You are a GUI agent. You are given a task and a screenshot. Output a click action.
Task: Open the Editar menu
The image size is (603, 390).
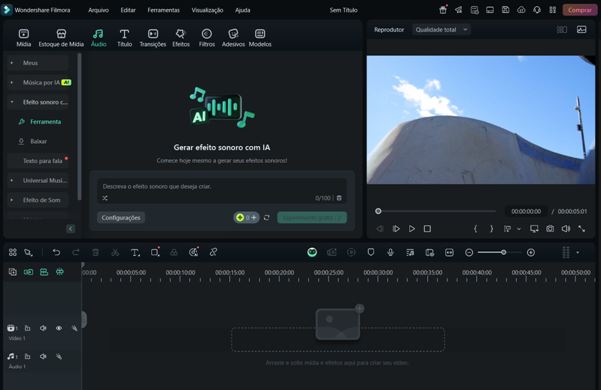[x=128, y=10]
